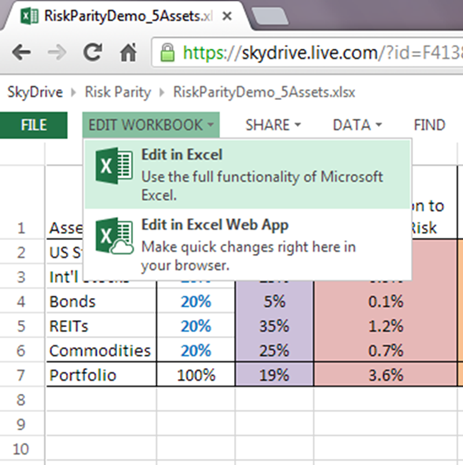Select row header 4
The width and height of the screenshot is (463, 465).
click(x=21, y=302)
